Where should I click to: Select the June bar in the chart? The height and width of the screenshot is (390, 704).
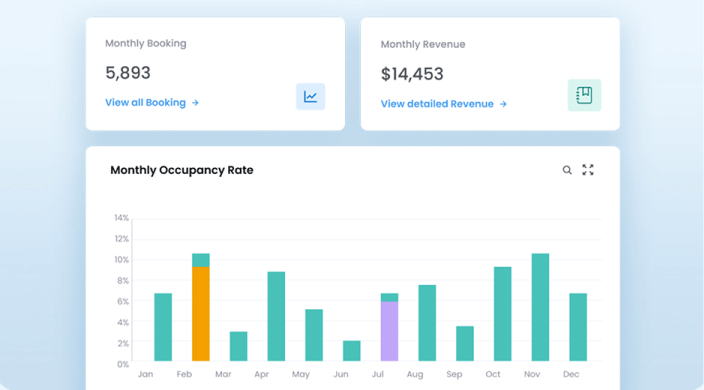click(x=352, y=351)
